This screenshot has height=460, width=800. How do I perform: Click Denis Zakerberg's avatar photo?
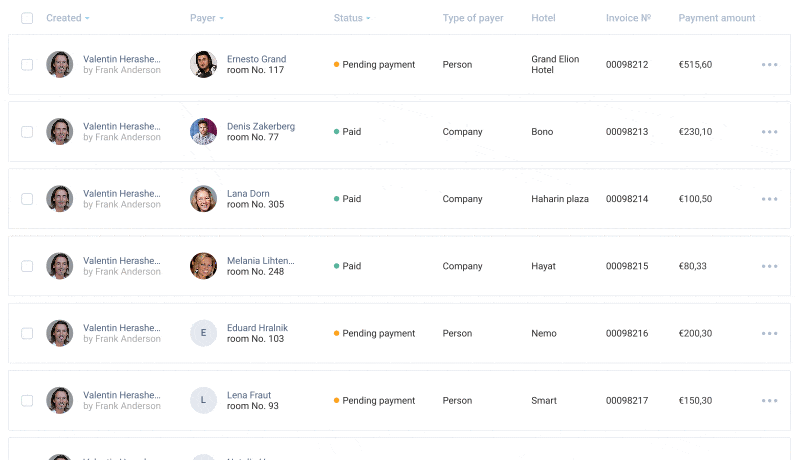pyautogui.click(x=204, y=132)
